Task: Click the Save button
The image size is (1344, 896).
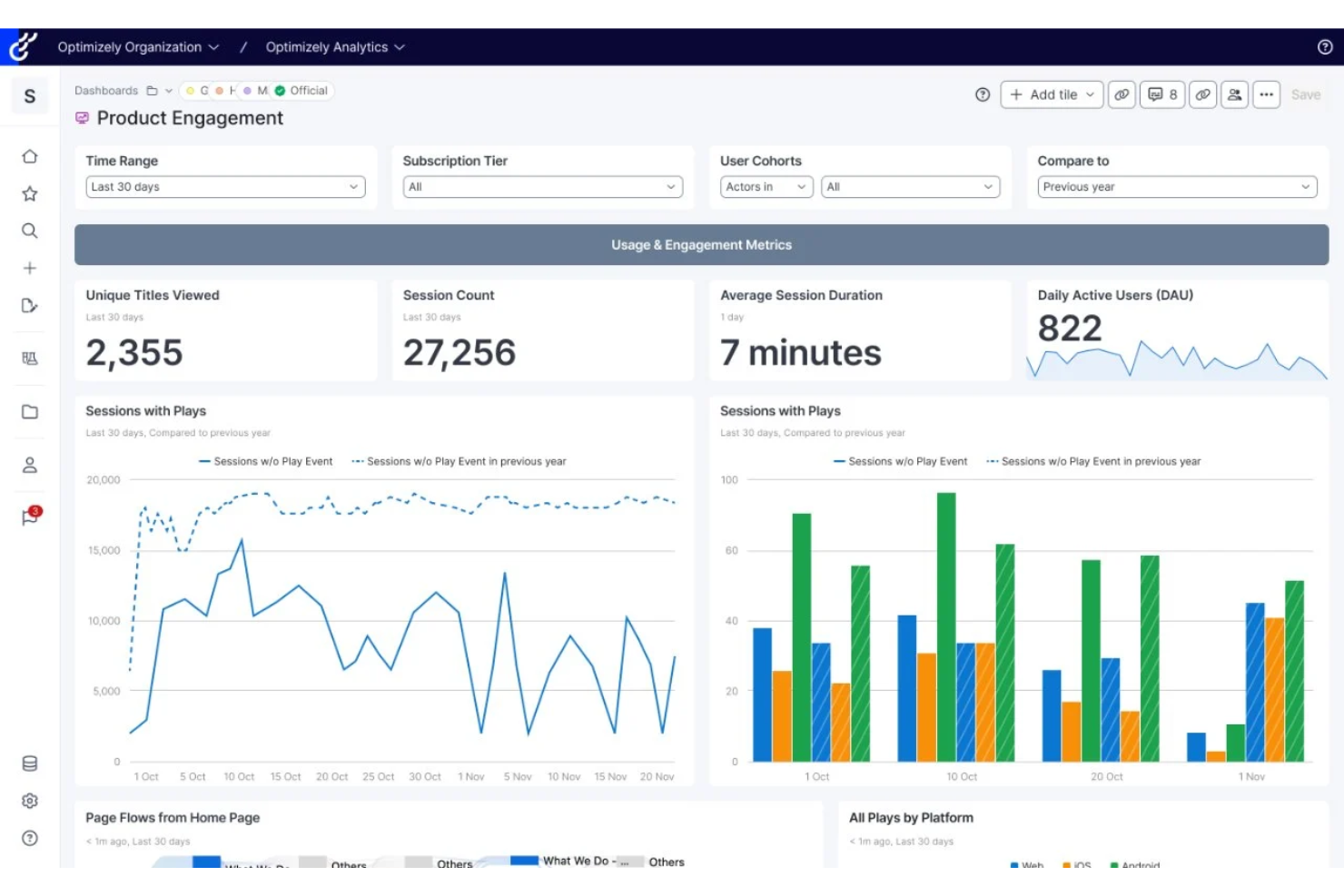Action: [1306, 94]
